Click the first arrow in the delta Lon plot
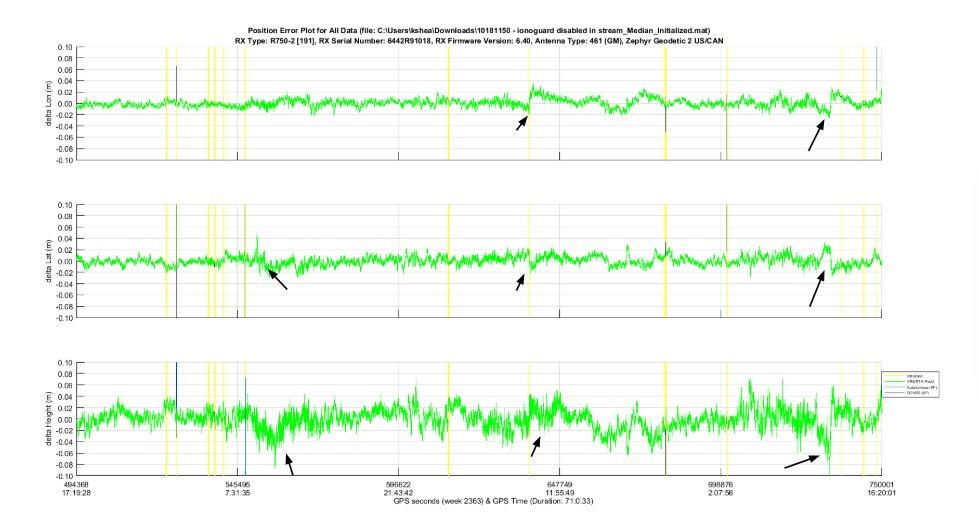Image resolution: width=979 pixels, height=528 pixels. click(x=521, y=123)
